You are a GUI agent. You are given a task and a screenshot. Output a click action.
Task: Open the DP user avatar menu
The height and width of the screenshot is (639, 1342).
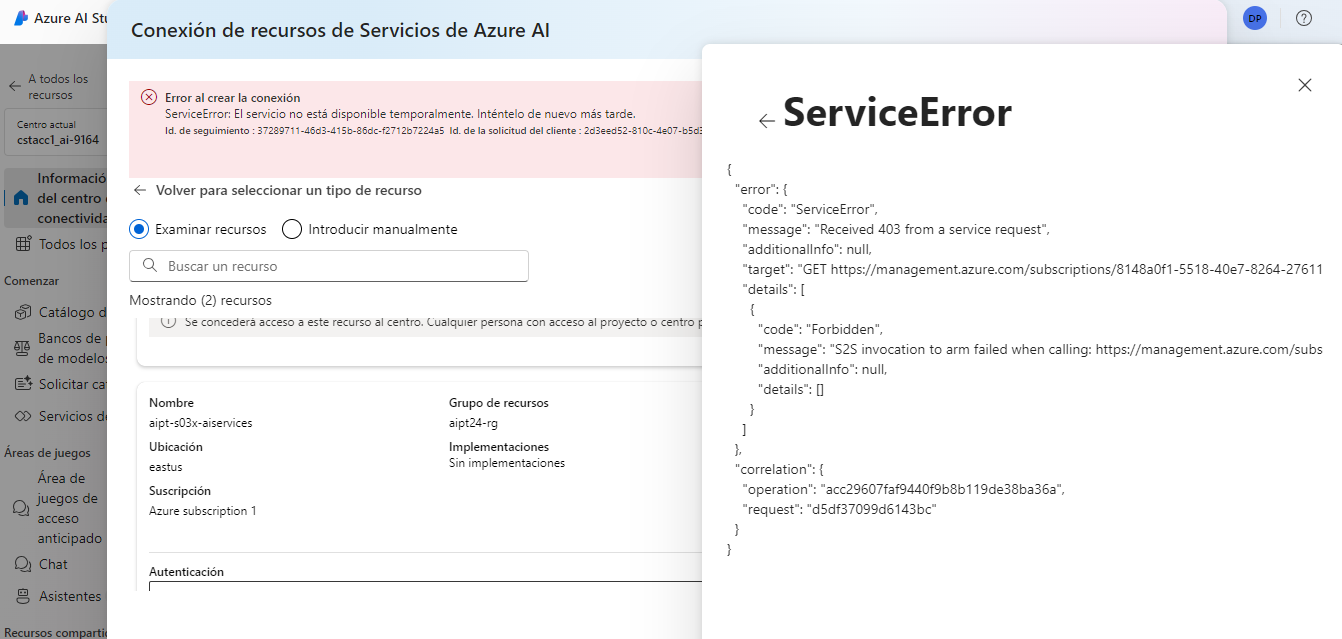coord(1254,18)
